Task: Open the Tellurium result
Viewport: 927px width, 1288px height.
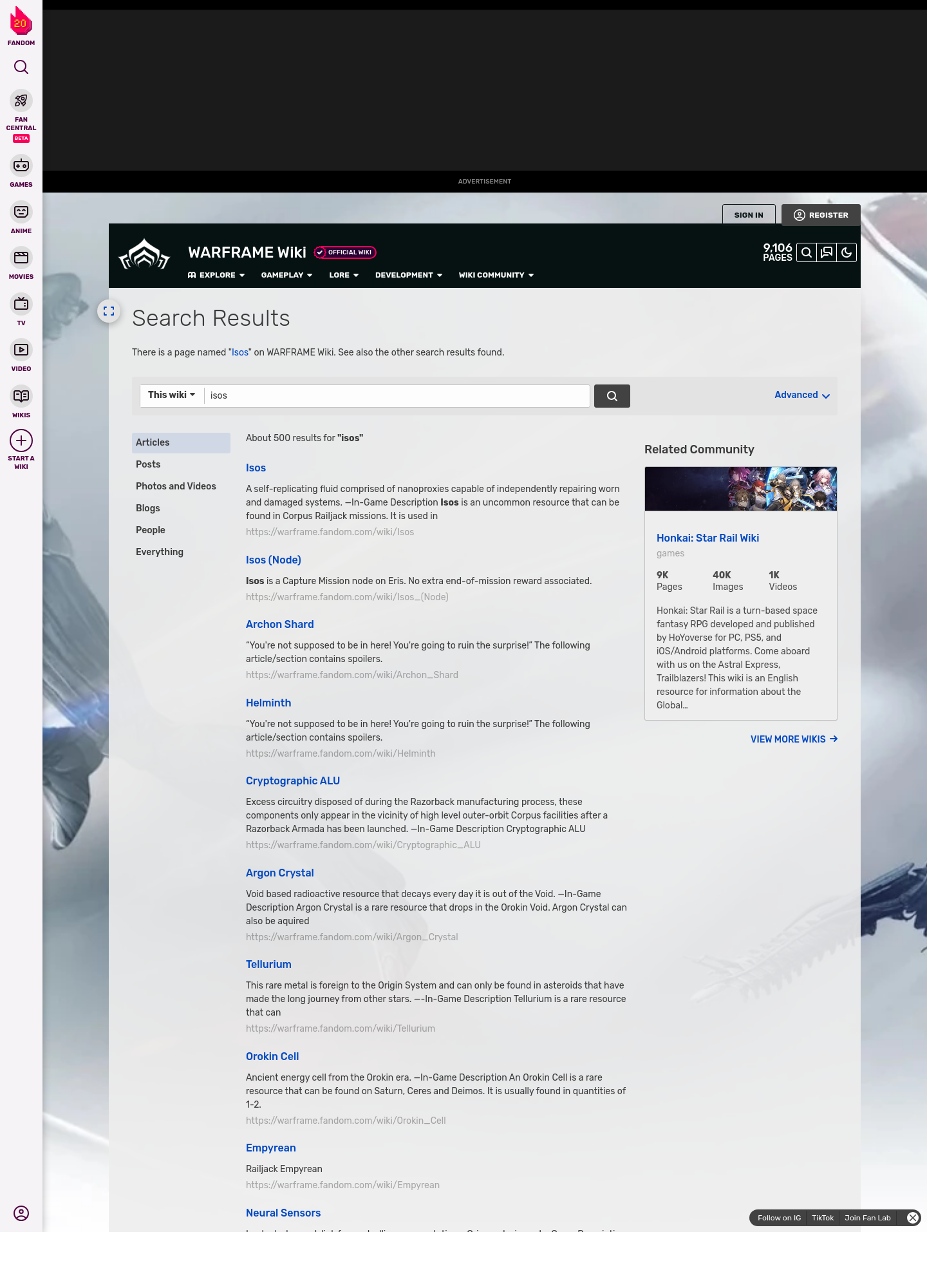Action: [268, 965]
